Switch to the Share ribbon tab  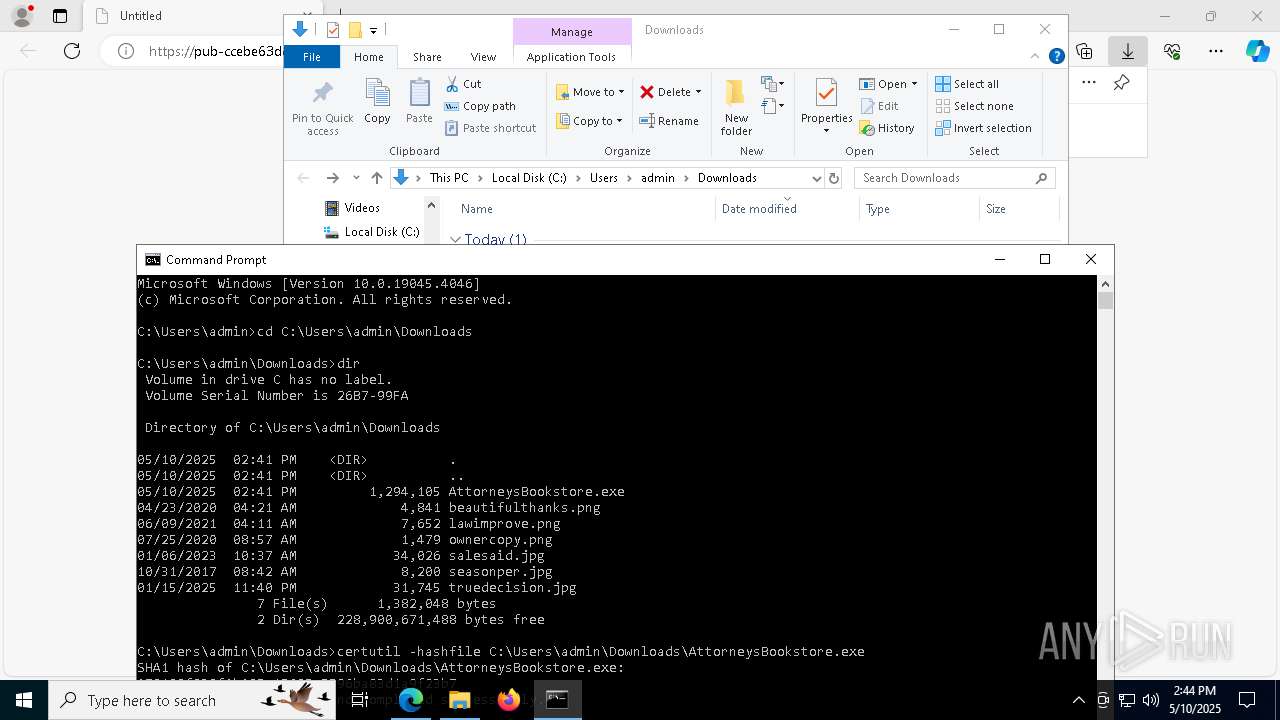(427, 57)
